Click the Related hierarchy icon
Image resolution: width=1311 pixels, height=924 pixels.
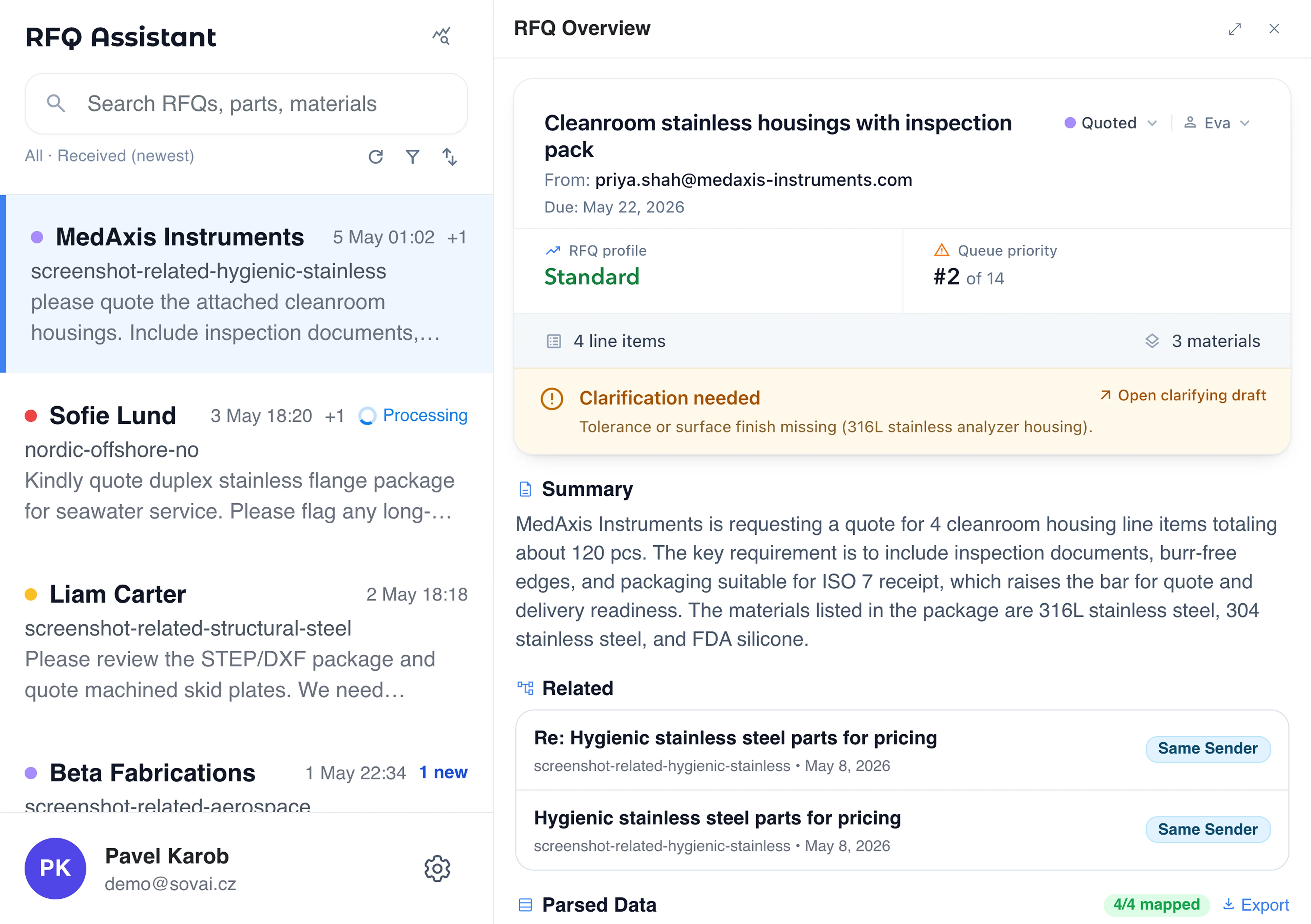(x=525, y=688)
